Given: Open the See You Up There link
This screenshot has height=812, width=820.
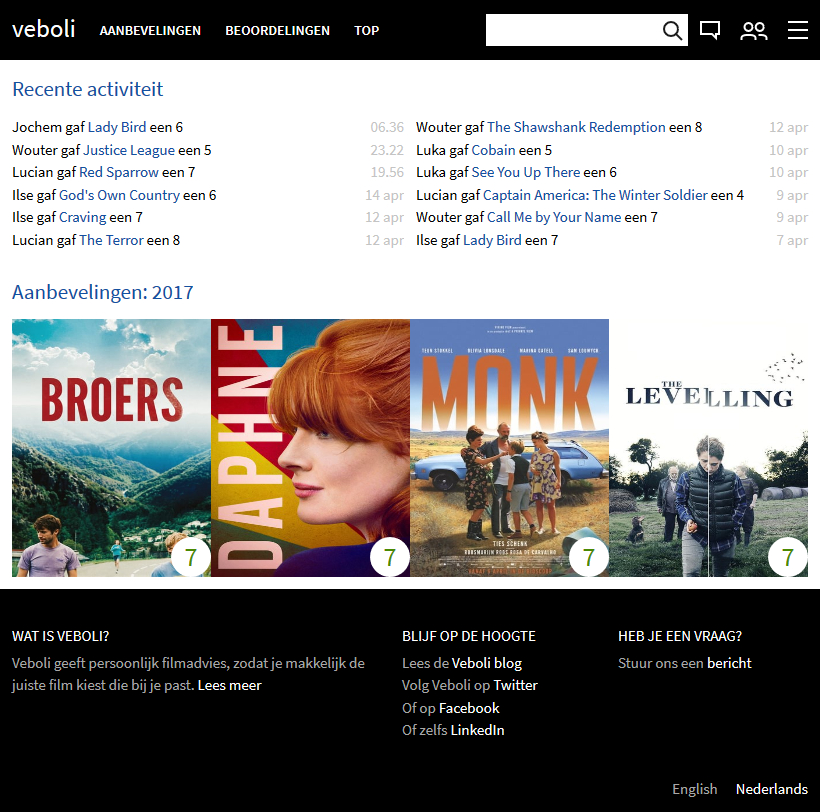Looking at the screenshot, I should pos(526,173).
